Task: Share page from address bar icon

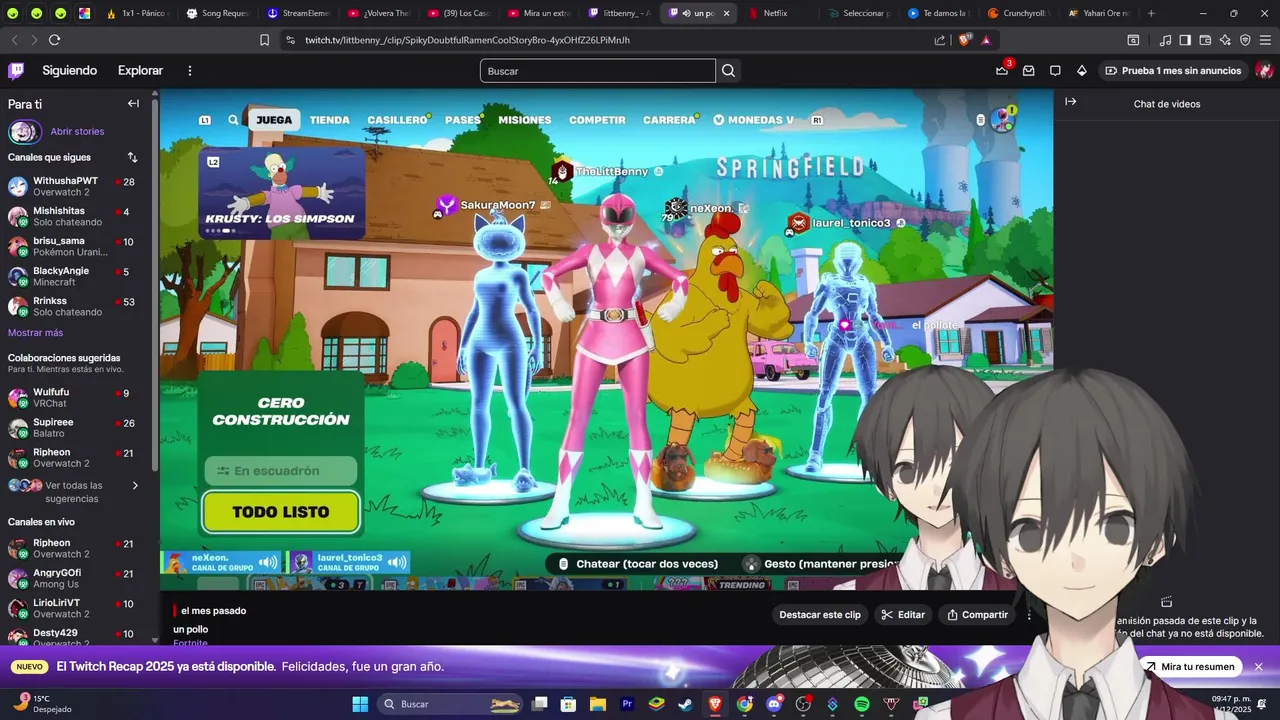Action: tap(940, 40)
